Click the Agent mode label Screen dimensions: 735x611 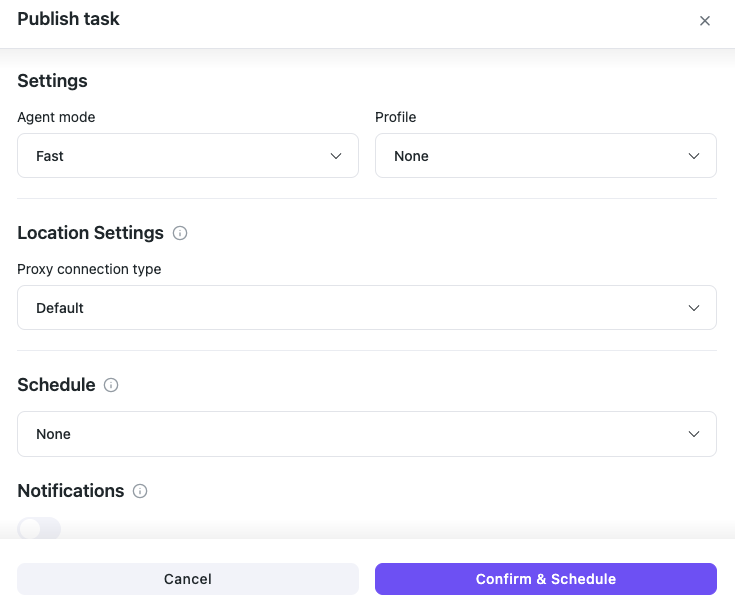pyautogui.click(x=56, y=117)
